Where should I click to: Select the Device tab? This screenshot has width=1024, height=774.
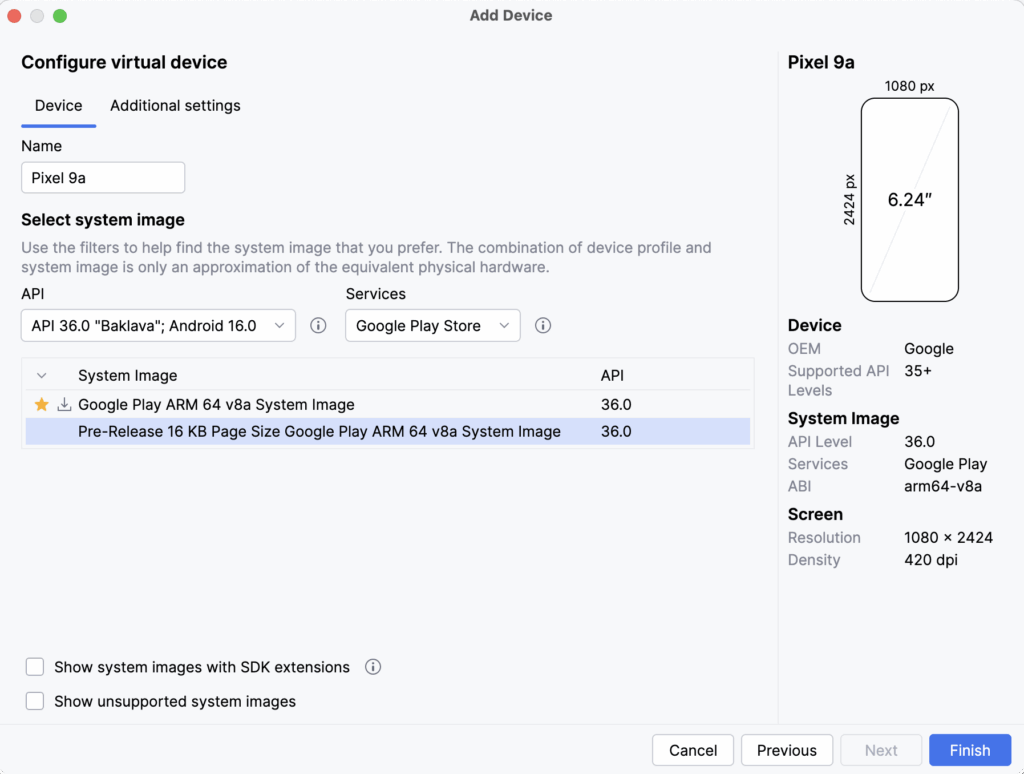tap(59, 105)
